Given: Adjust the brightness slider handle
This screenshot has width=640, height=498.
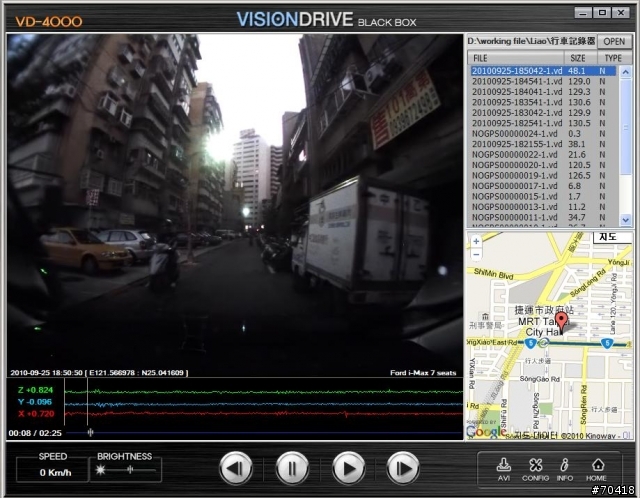Looking at the screenshot, I should [x=130, y=470].
